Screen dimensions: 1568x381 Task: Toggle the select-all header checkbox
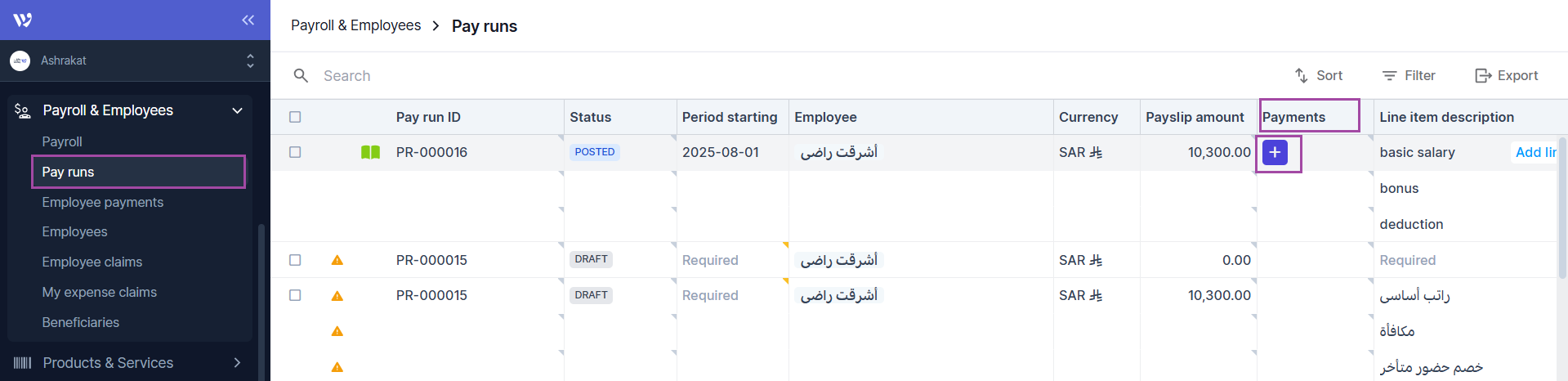pos(295,117)
